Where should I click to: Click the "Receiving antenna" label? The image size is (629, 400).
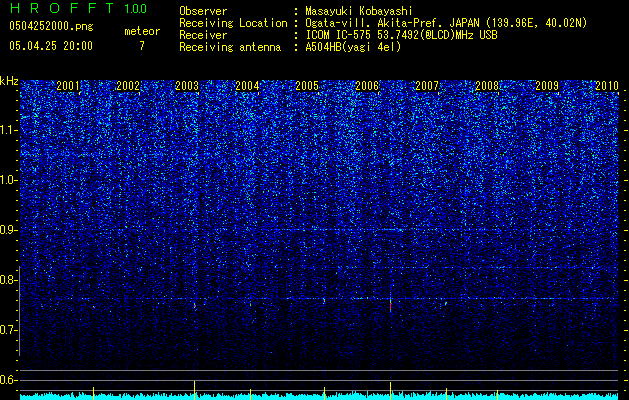pyautogui.click(x=230, y=47)
